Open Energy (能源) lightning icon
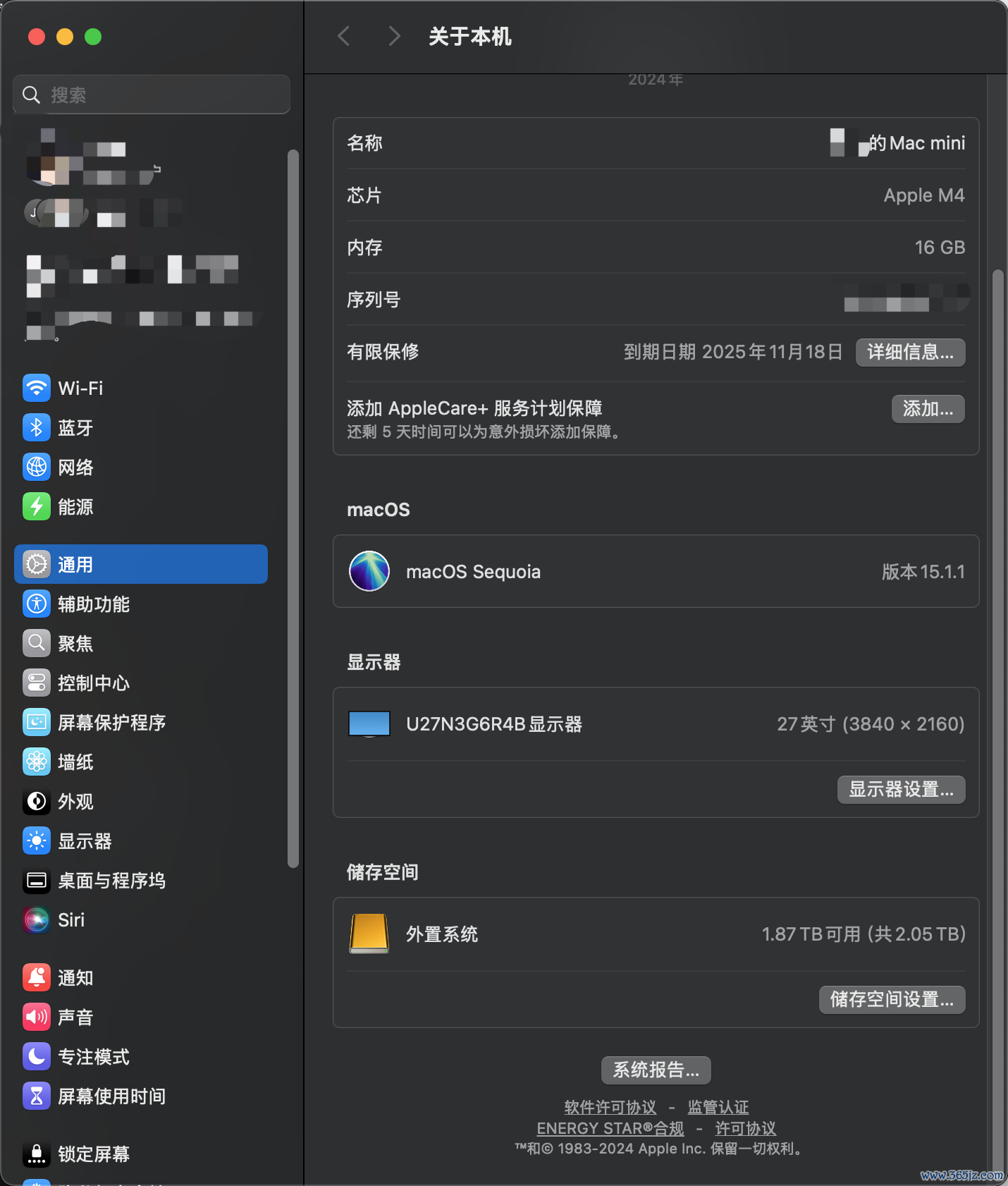Viewport: 1008px width, 1186px height. [x=37, y=506]
